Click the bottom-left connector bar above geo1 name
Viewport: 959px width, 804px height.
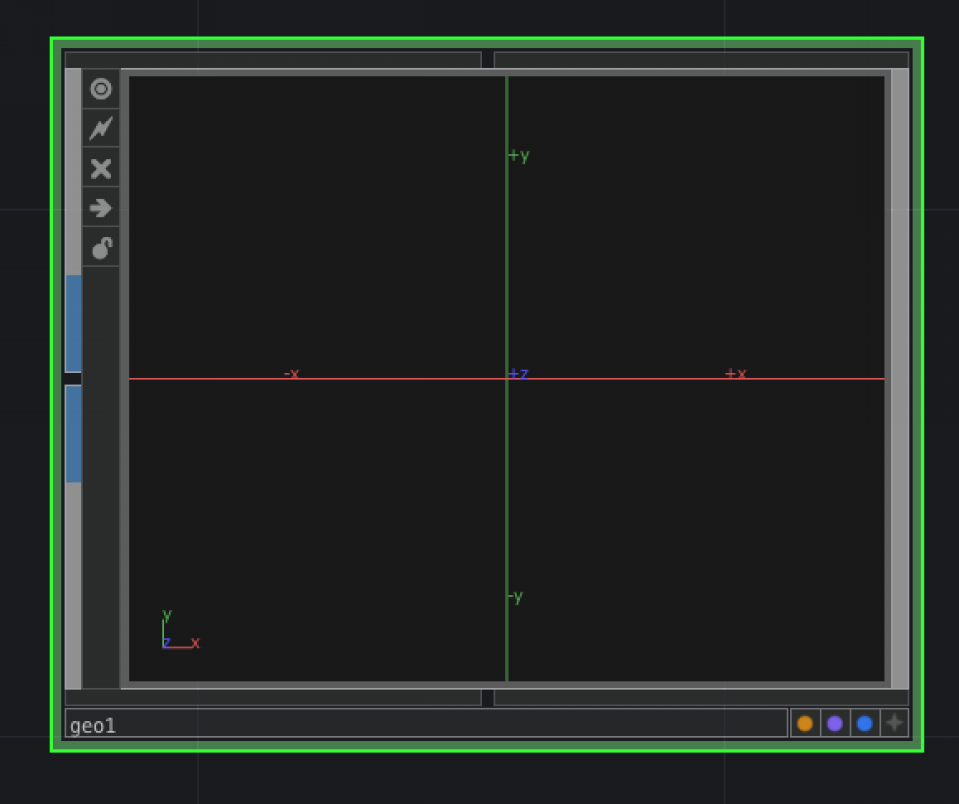click(x=273, y=698)
